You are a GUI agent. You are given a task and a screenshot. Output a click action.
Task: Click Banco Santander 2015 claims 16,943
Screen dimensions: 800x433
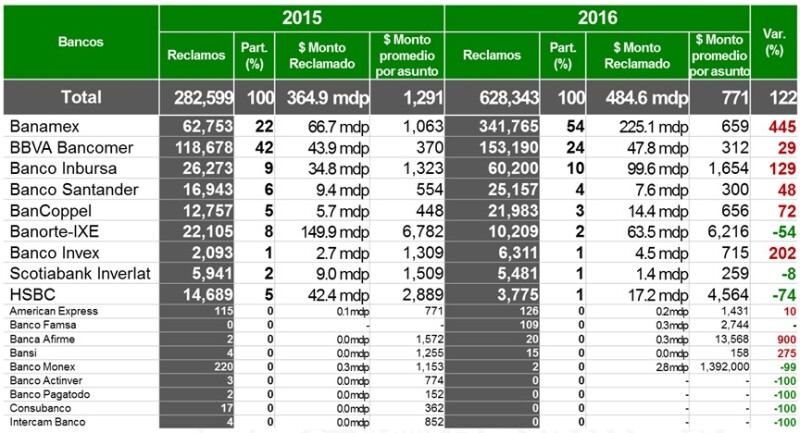pyautogui.click(x=208, y=190)
